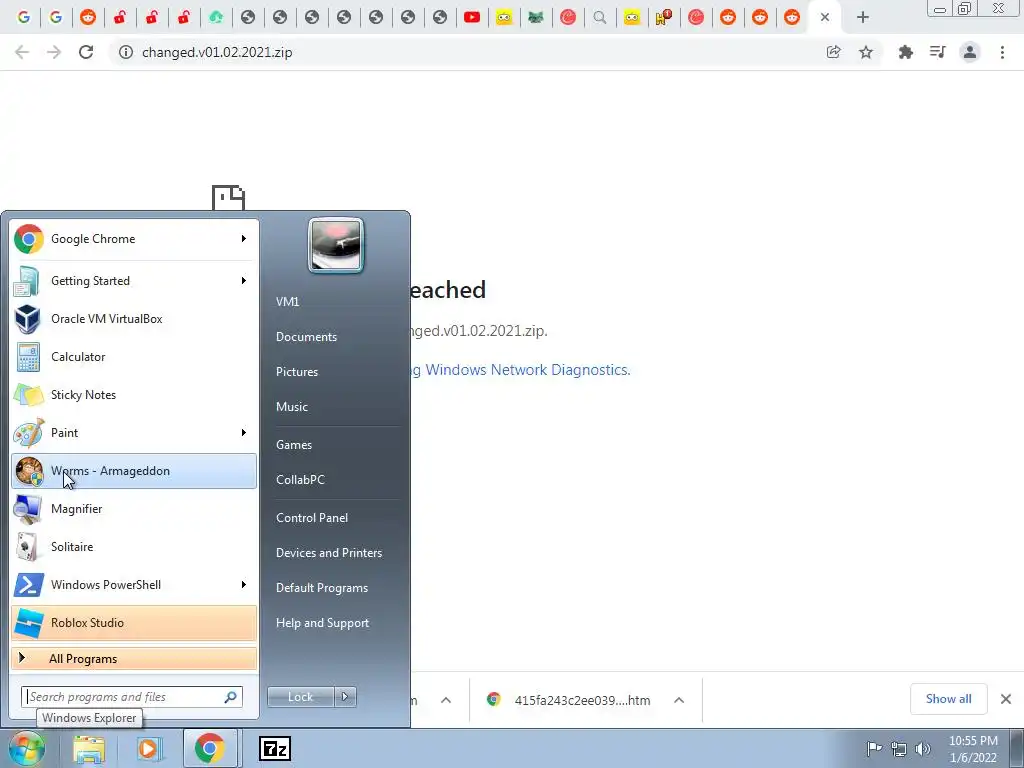The image size is (1024, 768).
Task: Show All Programs list
Action: point(134,658)
